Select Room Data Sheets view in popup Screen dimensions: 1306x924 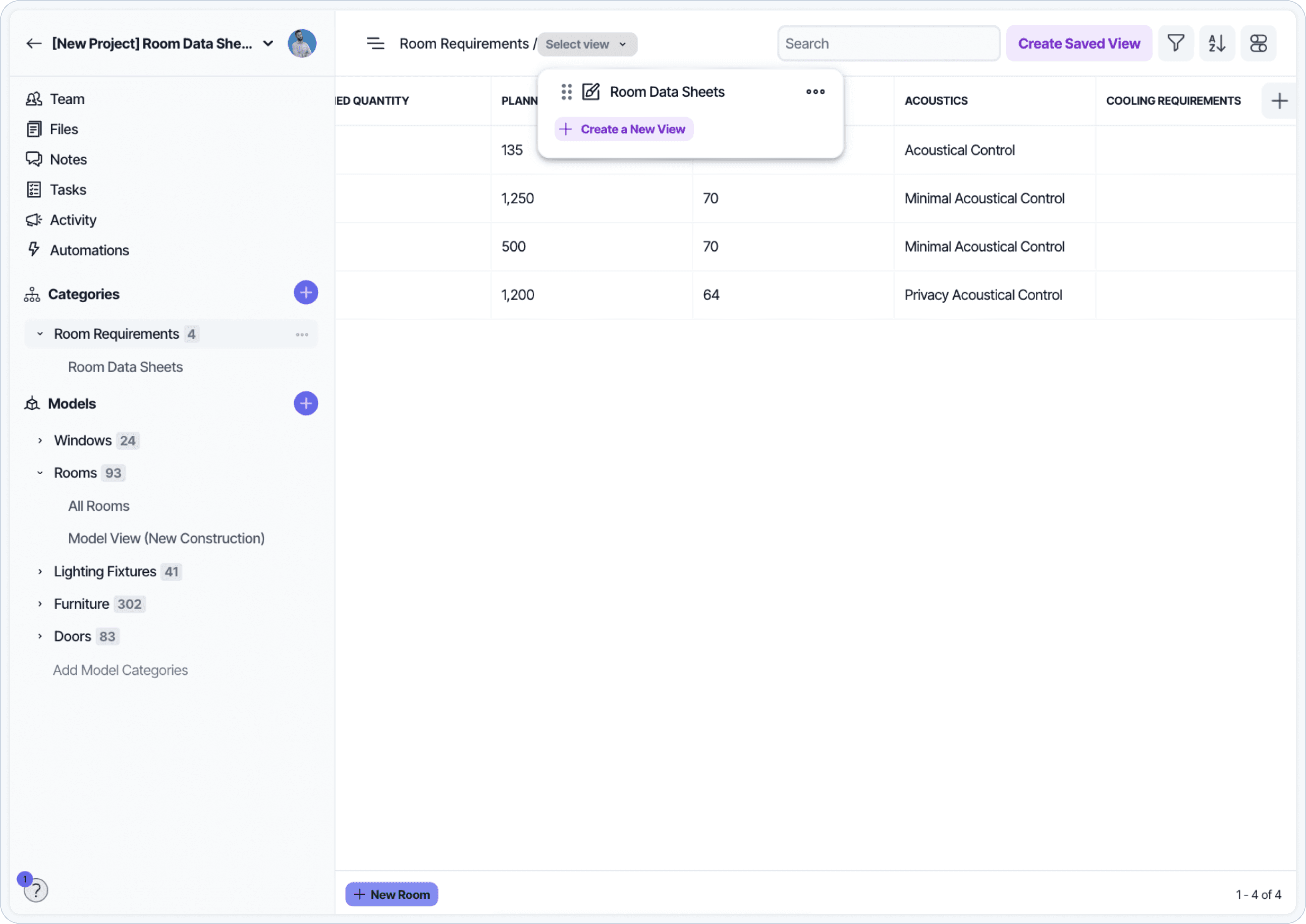[x=667, y=92]
